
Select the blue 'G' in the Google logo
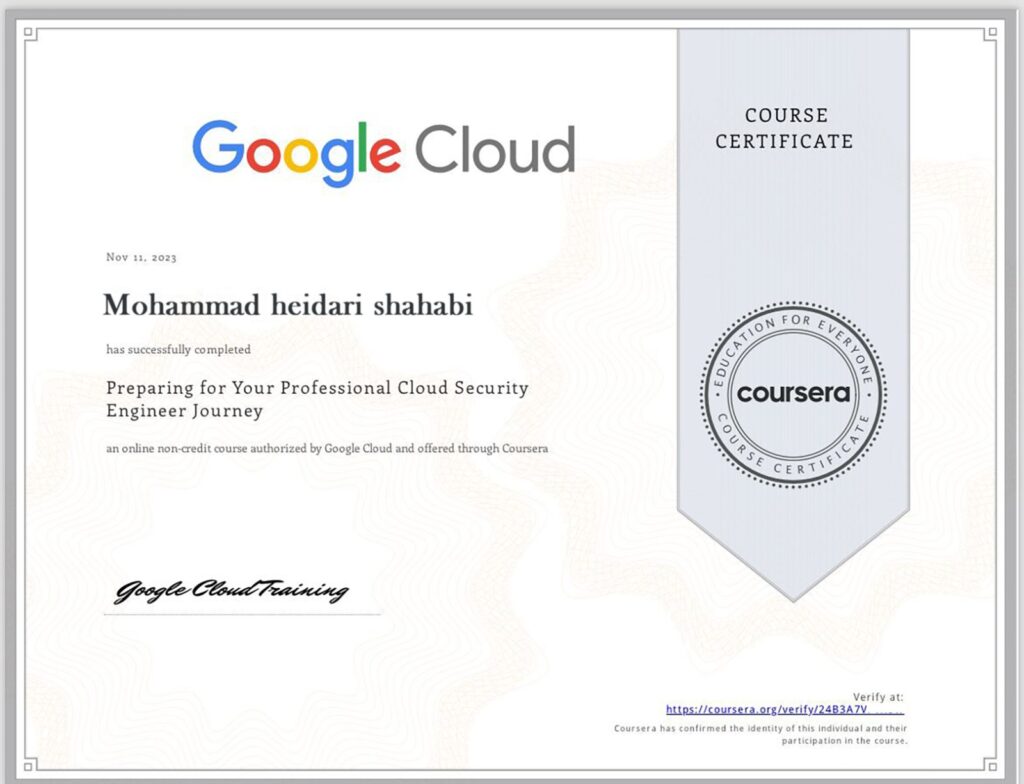pyautogui.click(x=216, y=148)
